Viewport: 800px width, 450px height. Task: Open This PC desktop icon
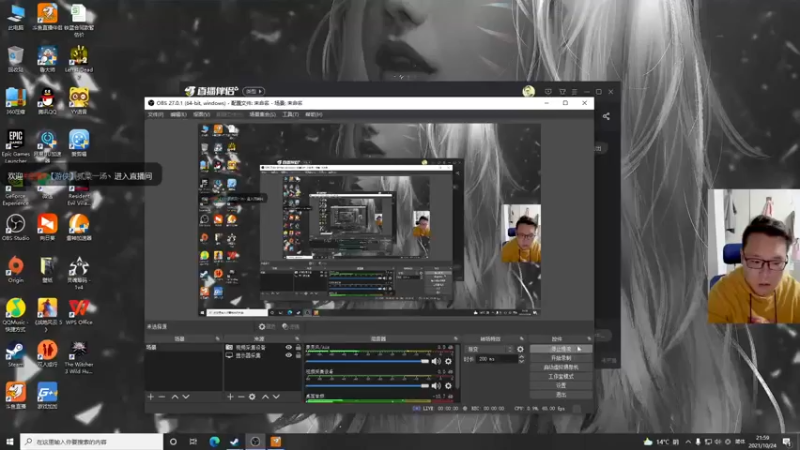tap(15, 17)
